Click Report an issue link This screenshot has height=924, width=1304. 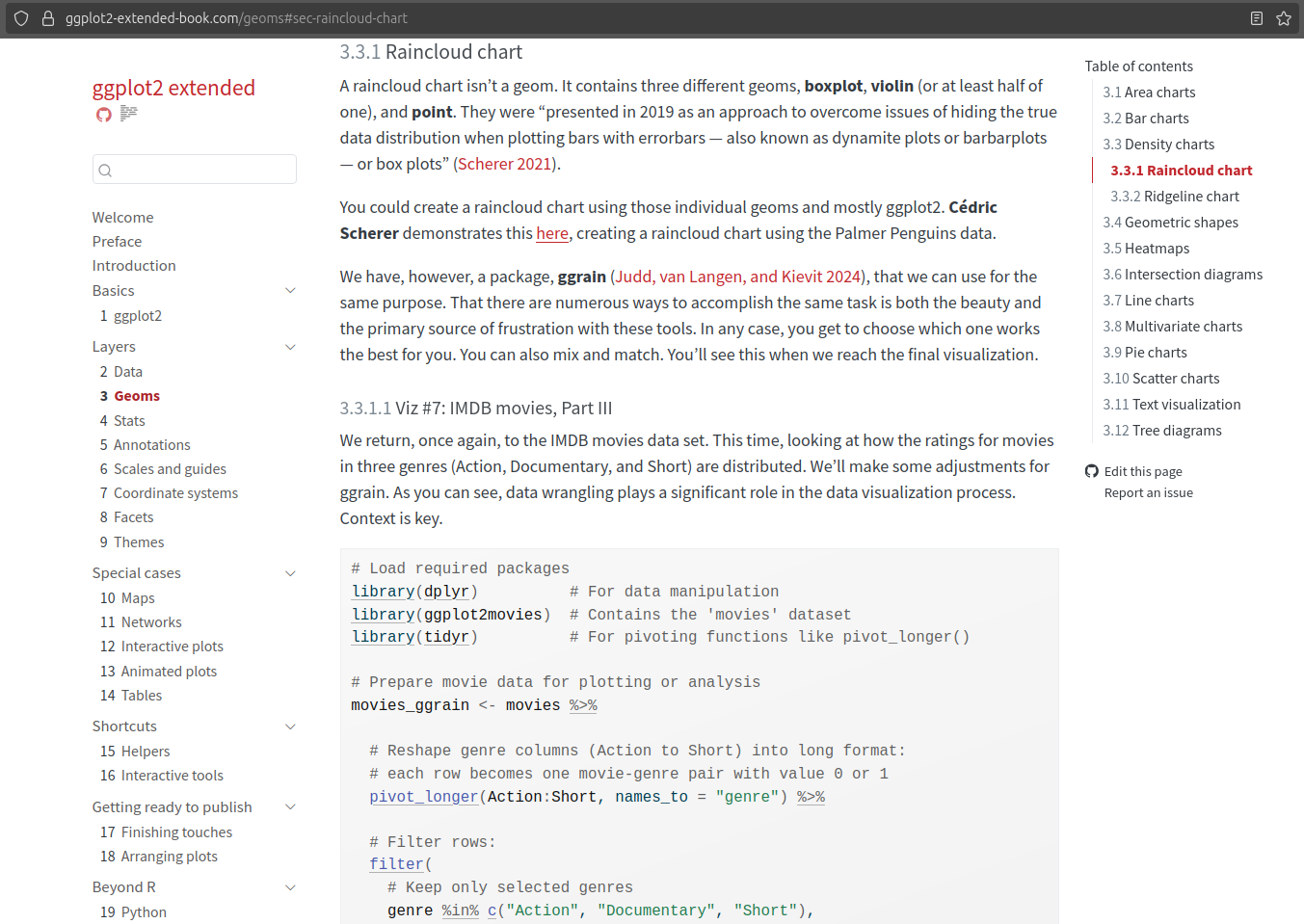point(1149,493)
